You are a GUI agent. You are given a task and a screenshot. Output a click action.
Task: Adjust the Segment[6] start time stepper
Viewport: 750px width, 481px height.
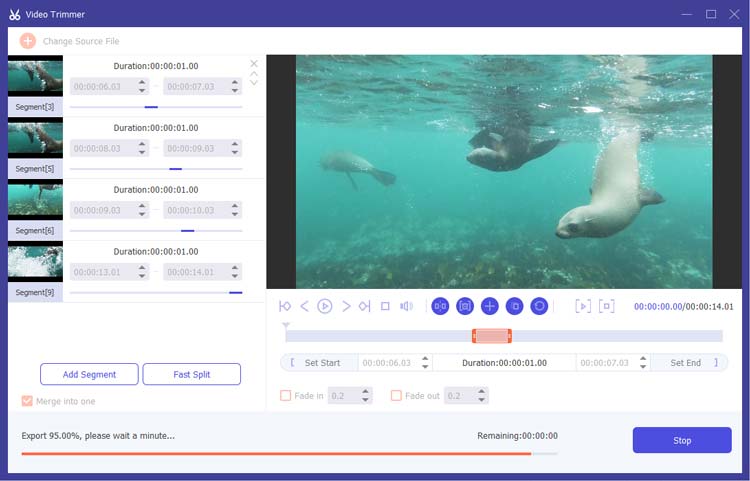click(x=142, y=210)
